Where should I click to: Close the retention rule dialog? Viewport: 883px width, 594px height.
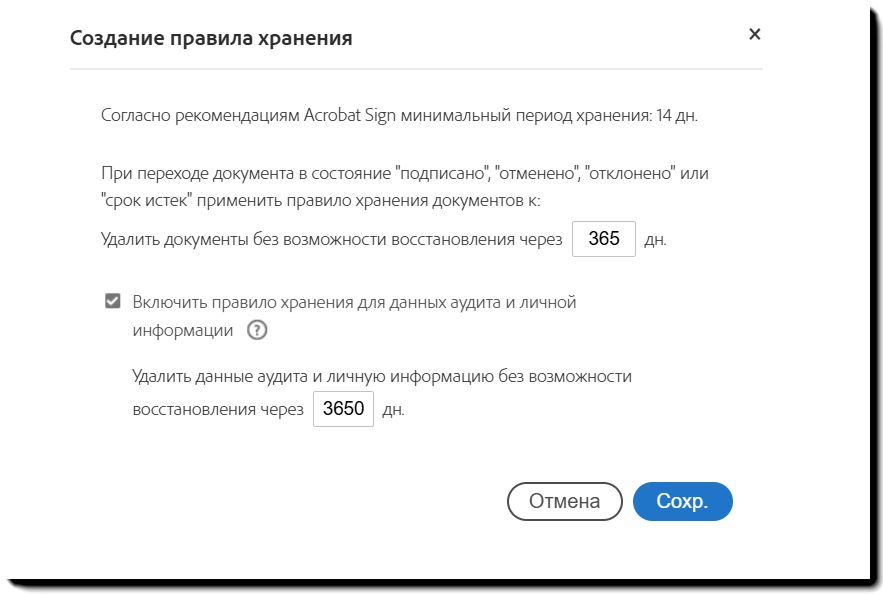tap(755, 35)
